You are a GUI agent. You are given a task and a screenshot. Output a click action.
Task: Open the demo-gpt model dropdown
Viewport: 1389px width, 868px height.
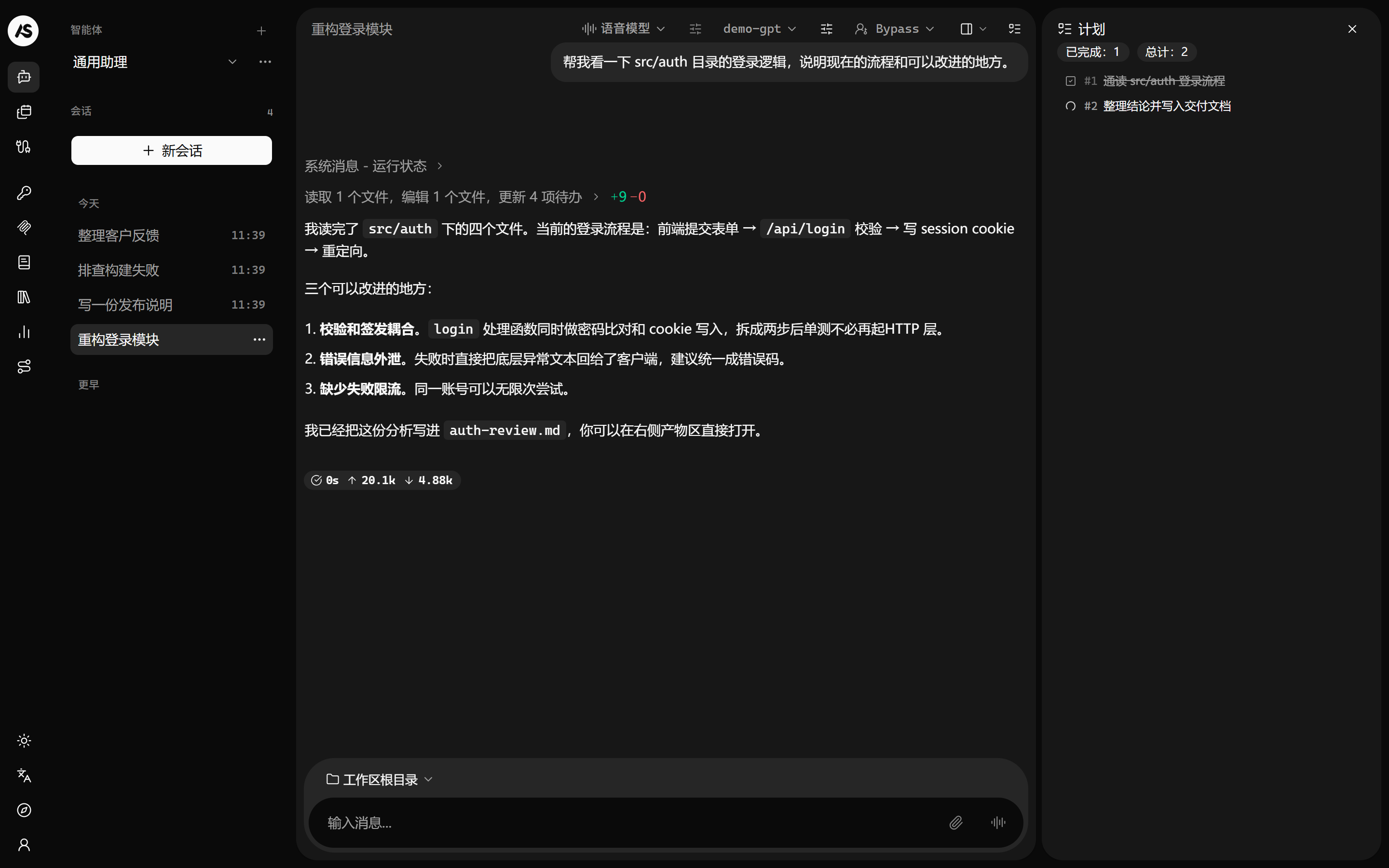[x=759, y=29]
